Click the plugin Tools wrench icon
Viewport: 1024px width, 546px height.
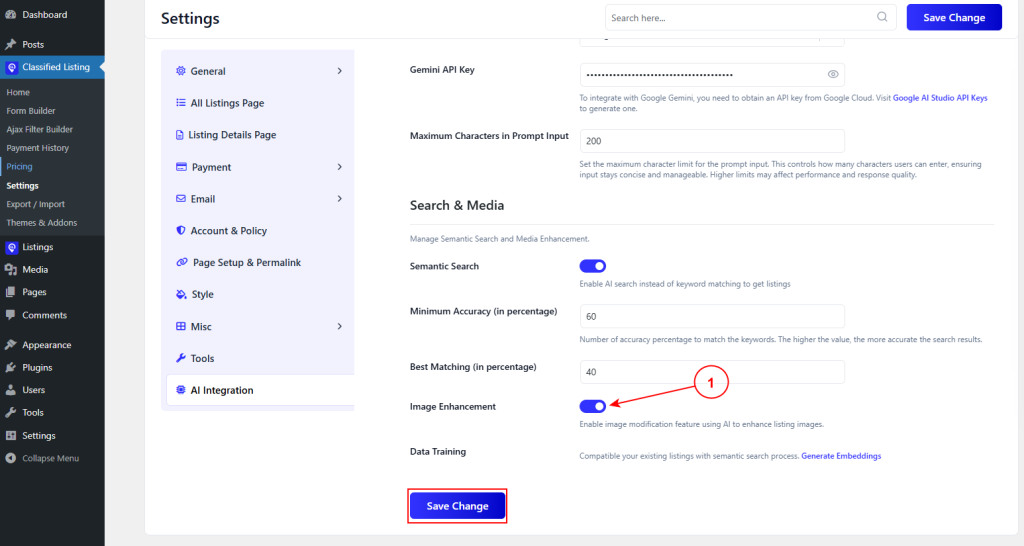click(181, 358)
